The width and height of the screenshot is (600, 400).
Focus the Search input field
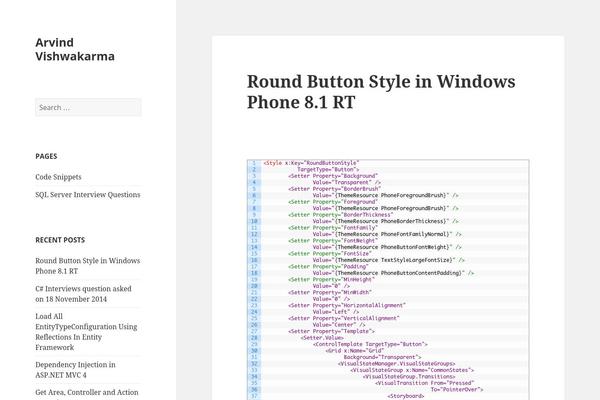pos(88,107)
